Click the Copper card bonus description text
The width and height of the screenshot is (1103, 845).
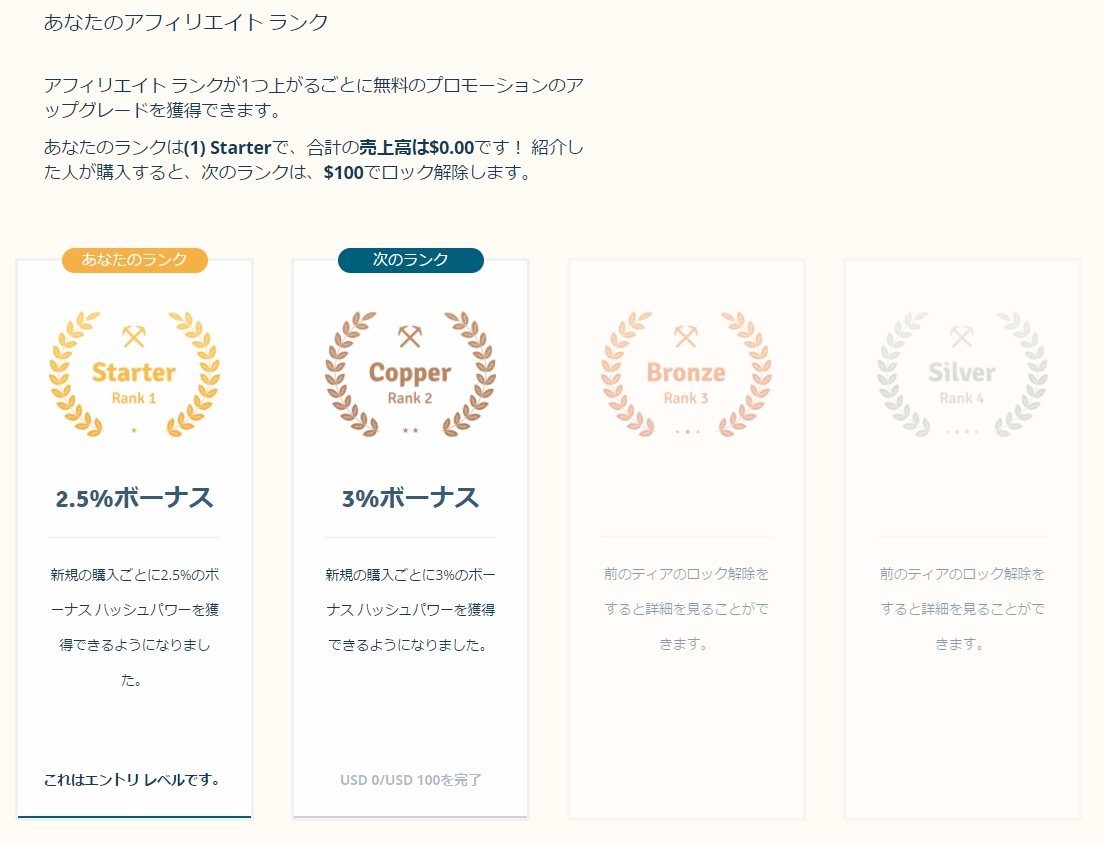pos(410,610)
